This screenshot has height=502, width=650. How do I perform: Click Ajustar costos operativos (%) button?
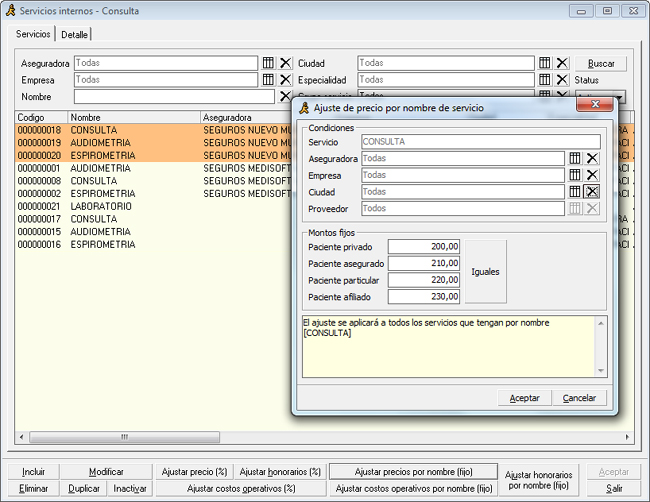[x=241, y=489]
